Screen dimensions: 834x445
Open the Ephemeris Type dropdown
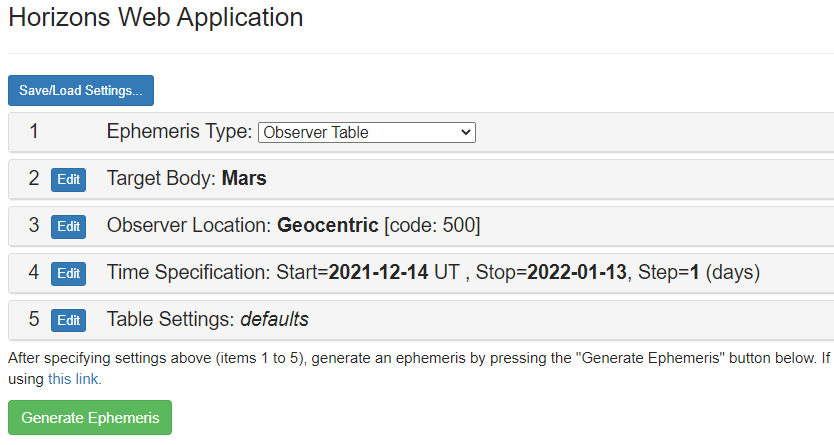point(366,132)
